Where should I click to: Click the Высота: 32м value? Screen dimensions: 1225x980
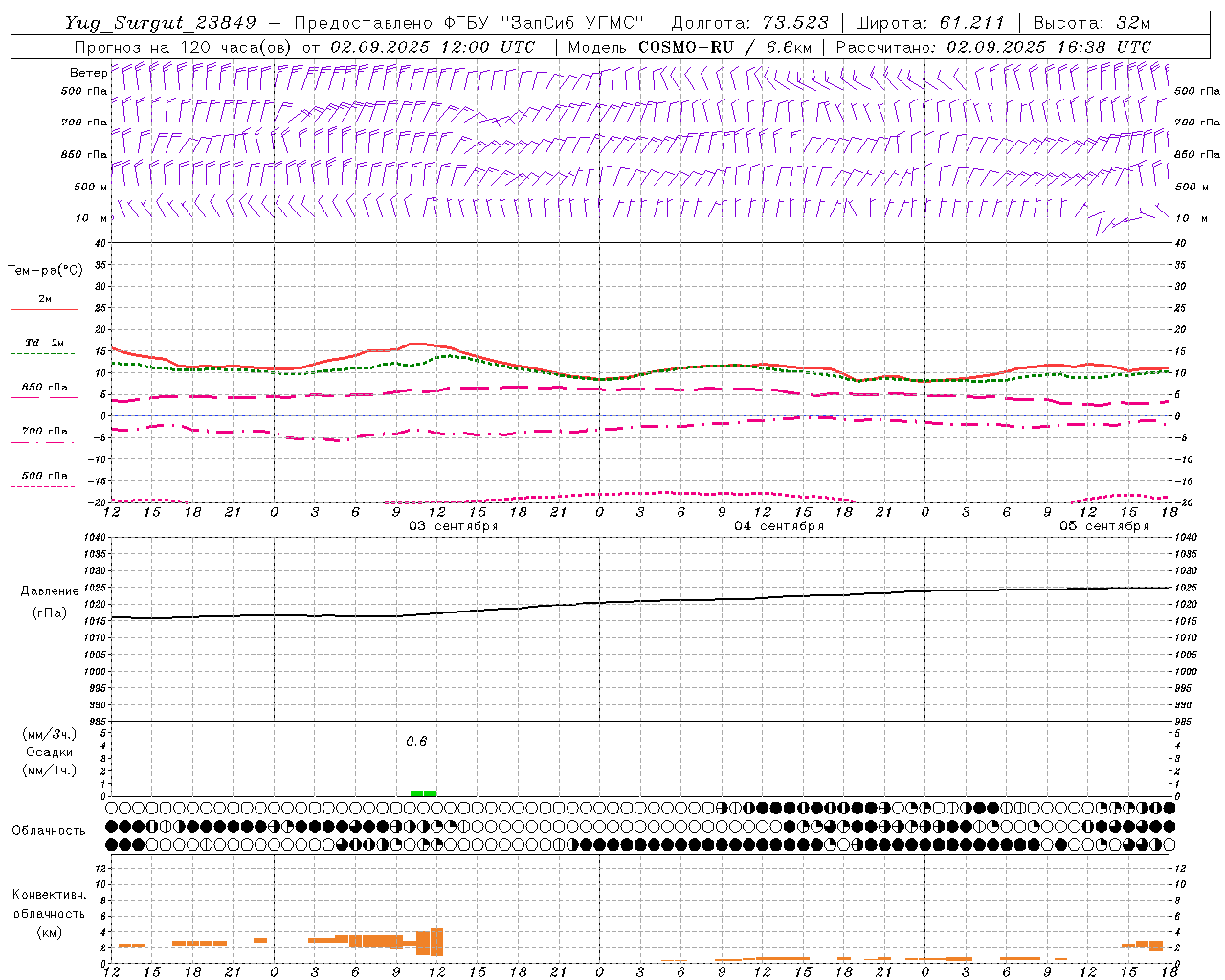1092,23
